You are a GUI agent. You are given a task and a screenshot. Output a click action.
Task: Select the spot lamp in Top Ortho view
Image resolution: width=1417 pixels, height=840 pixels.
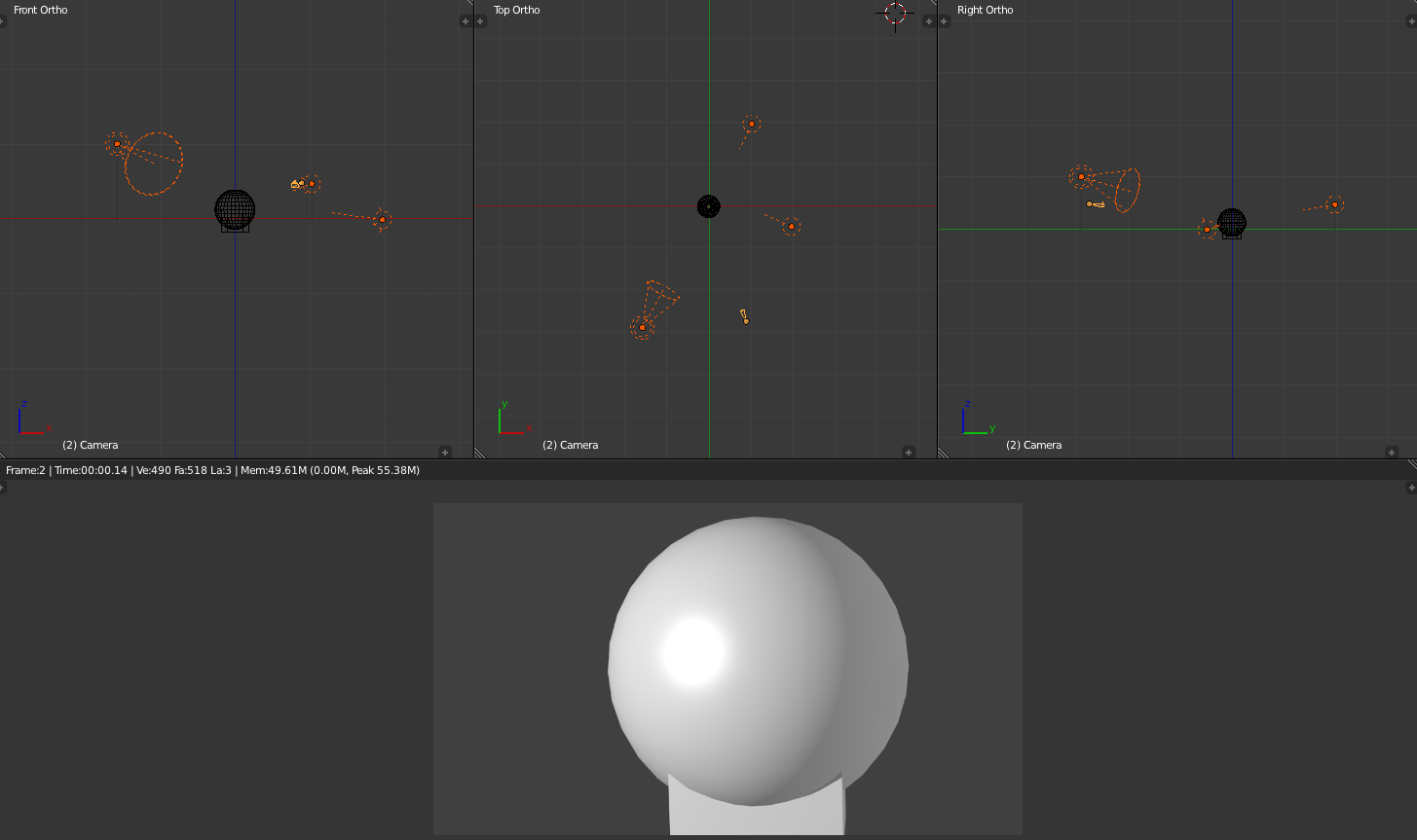click(642, 327)
